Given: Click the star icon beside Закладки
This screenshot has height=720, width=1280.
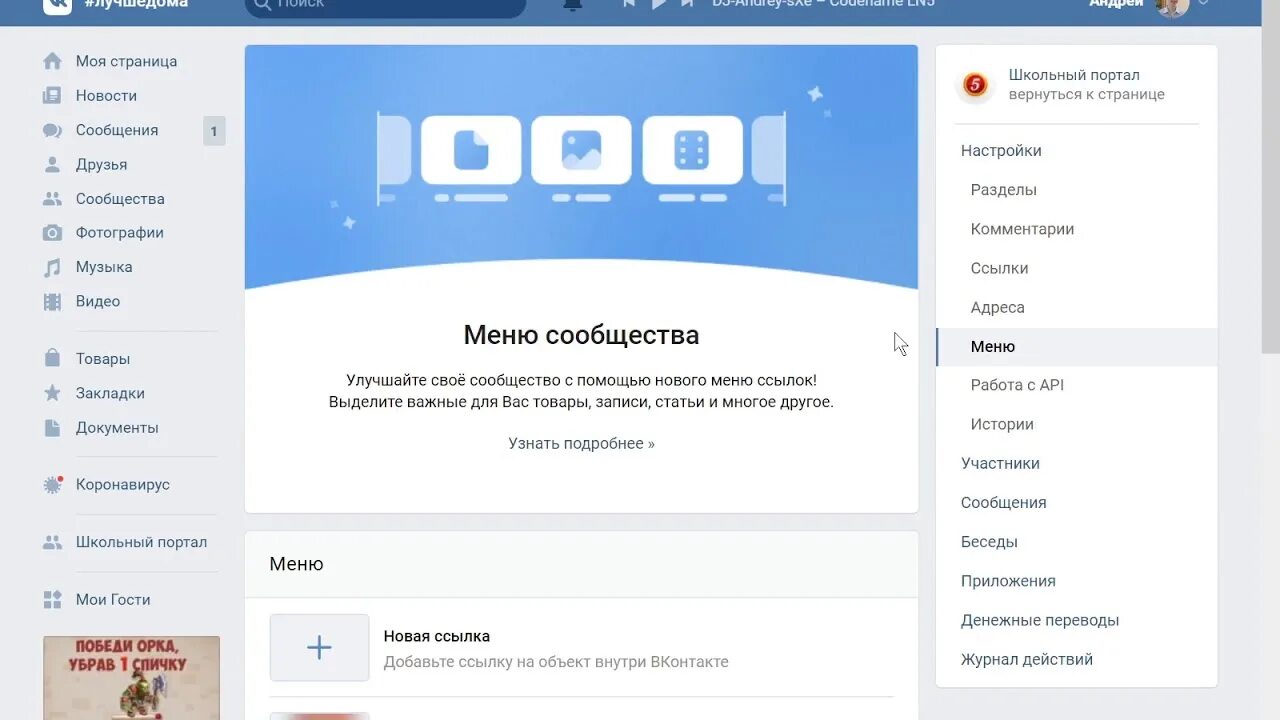Looking at the screenshot, I should [52, 393].
